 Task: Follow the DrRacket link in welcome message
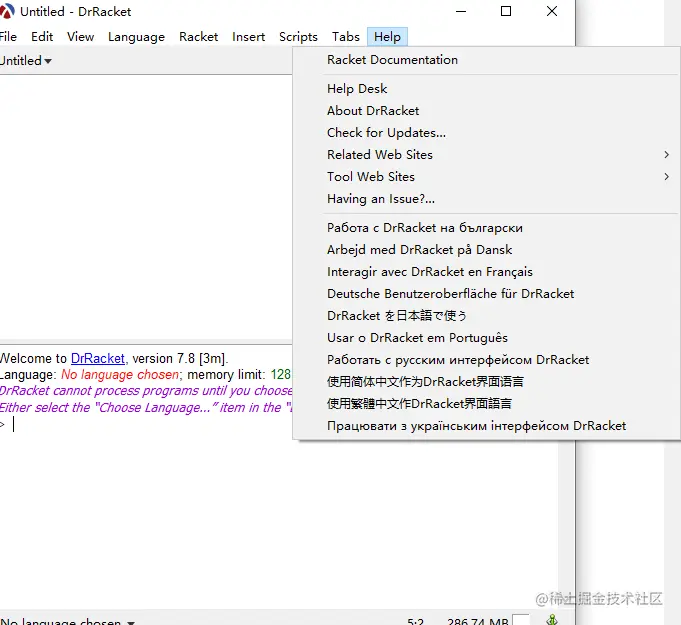point(98,359)
